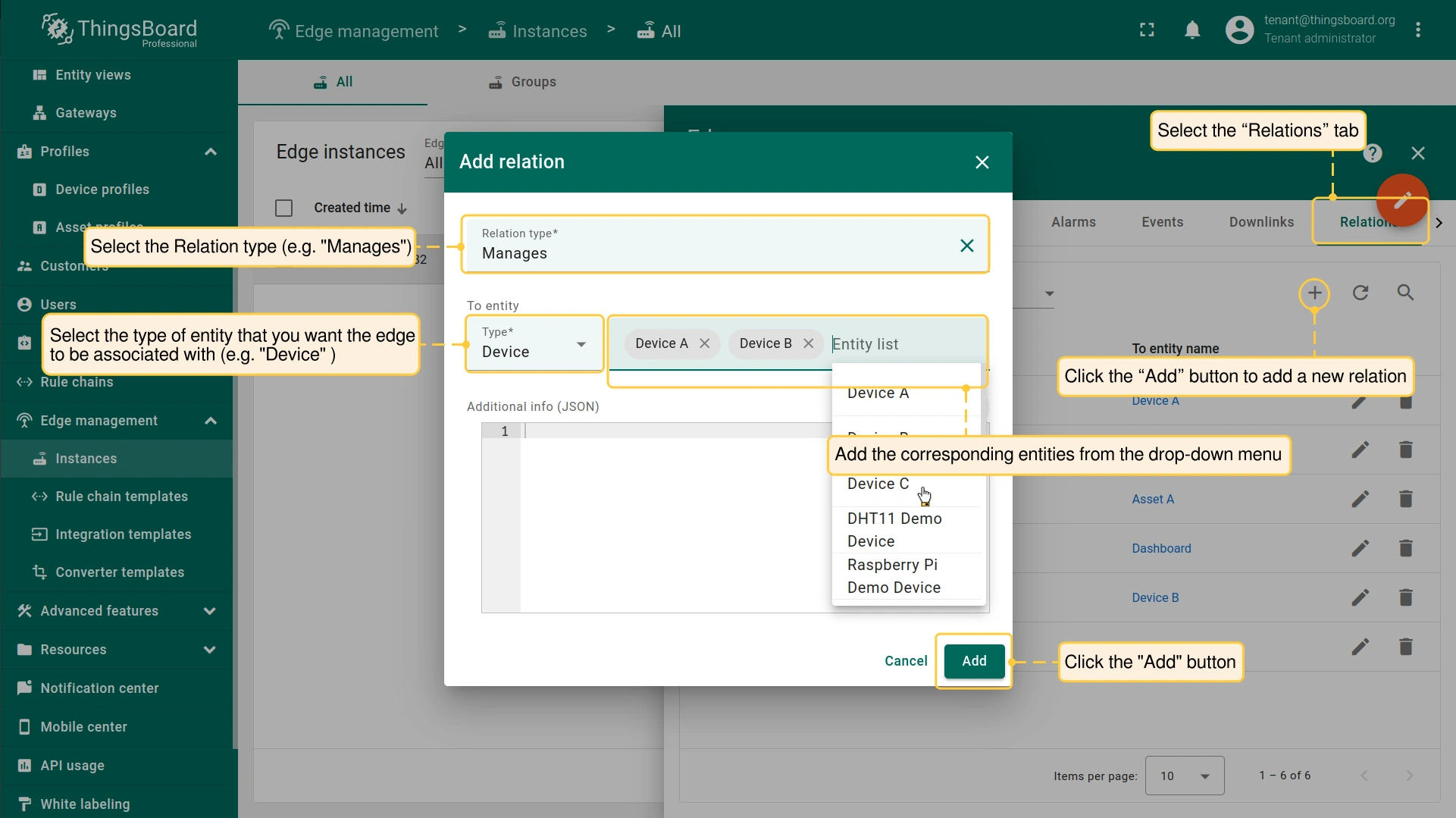The width and height of the screenshot is (1456, 818).
Task: Collapse the Edge management section
Action: click(211, 421)
